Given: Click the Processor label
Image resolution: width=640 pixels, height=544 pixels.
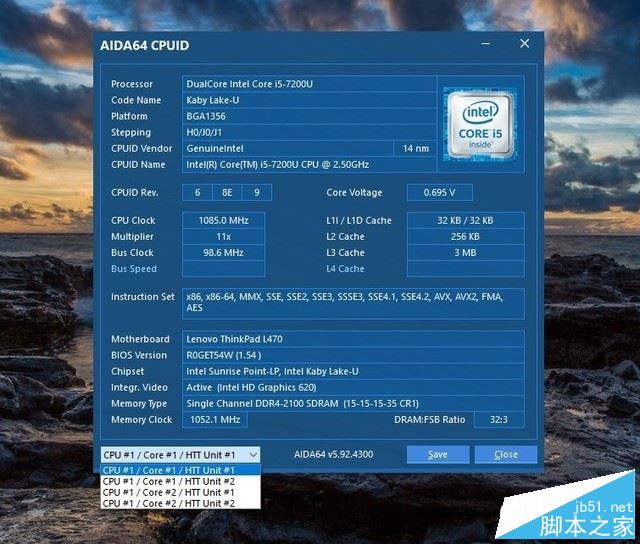Looking at the screenshot, I should pos(132,84).
